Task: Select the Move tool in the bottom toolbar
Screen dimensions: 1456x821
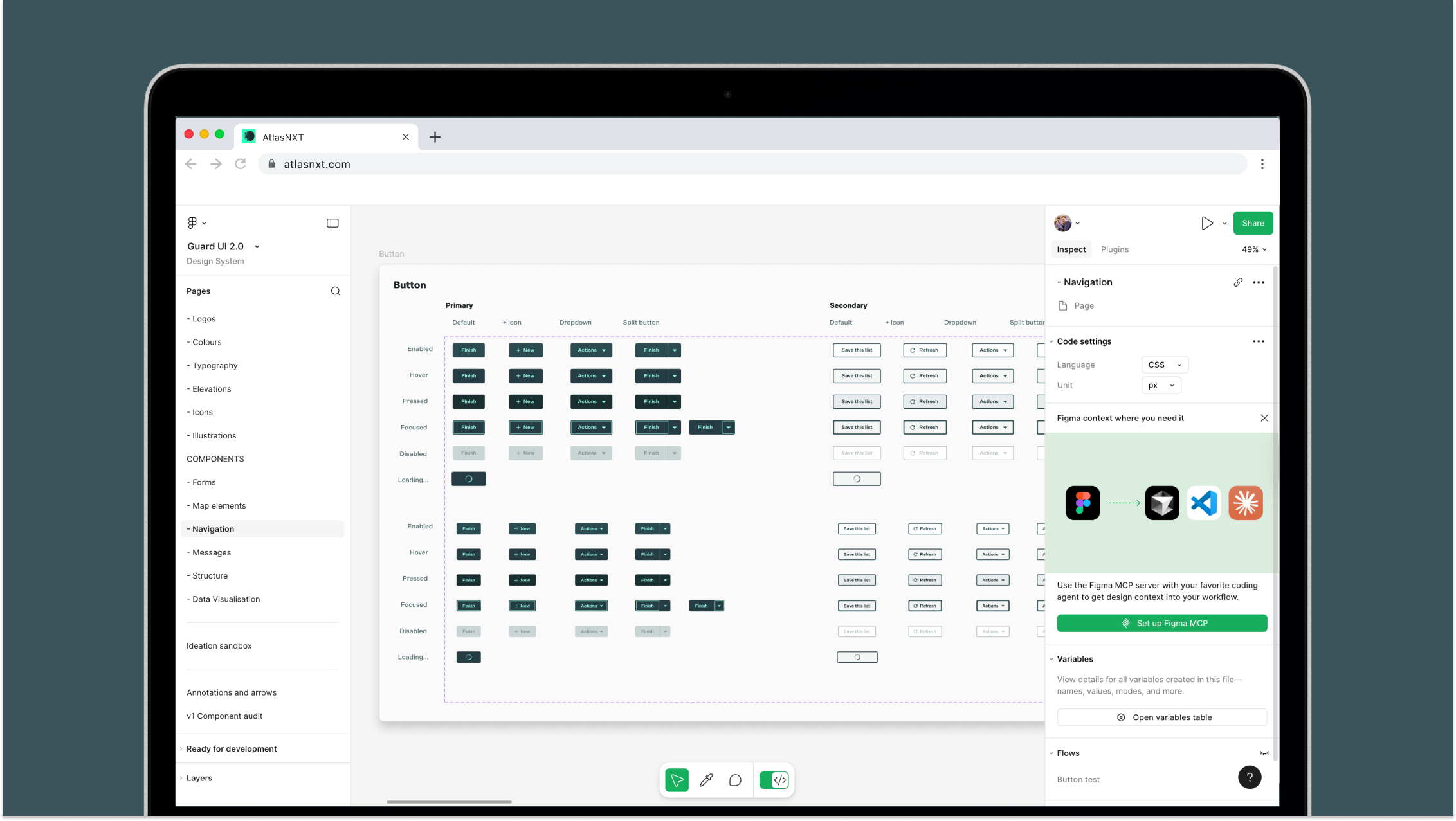Action: coord(676,780)
